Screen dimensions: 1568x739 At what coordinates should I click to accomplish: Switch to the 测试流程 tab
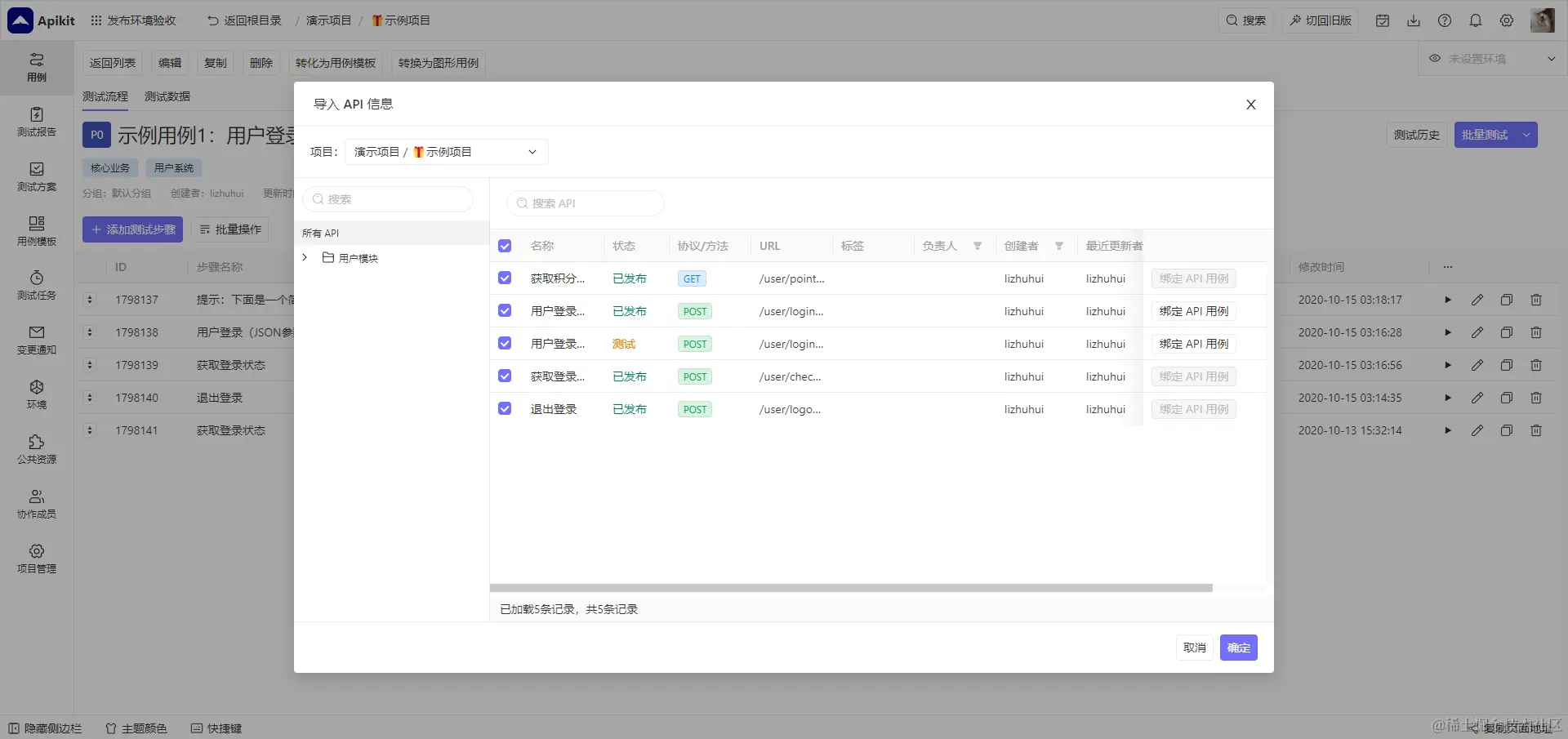[105, 96]
